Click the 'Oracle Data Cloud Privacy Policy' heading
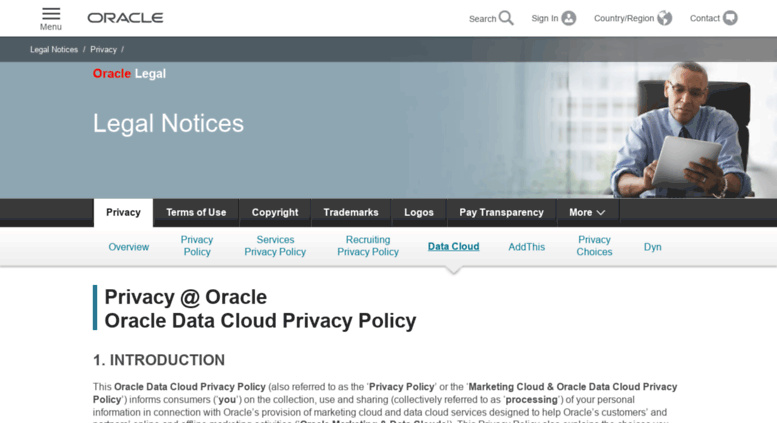 tap(260, 321)
